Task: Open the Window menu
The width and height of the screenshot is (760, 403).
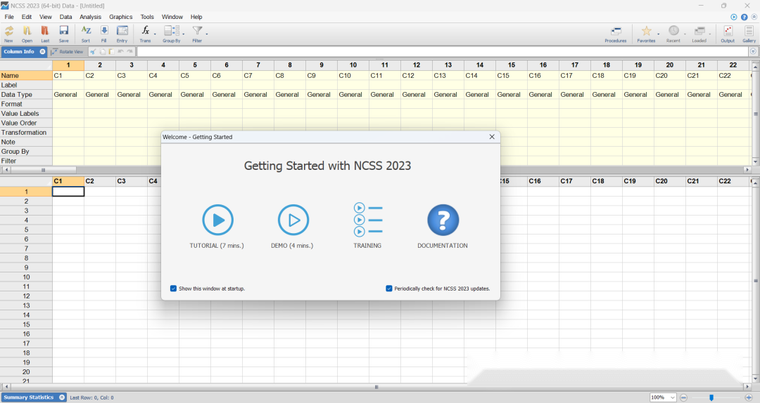Action: pyautogui.click(x=172, y=17)
